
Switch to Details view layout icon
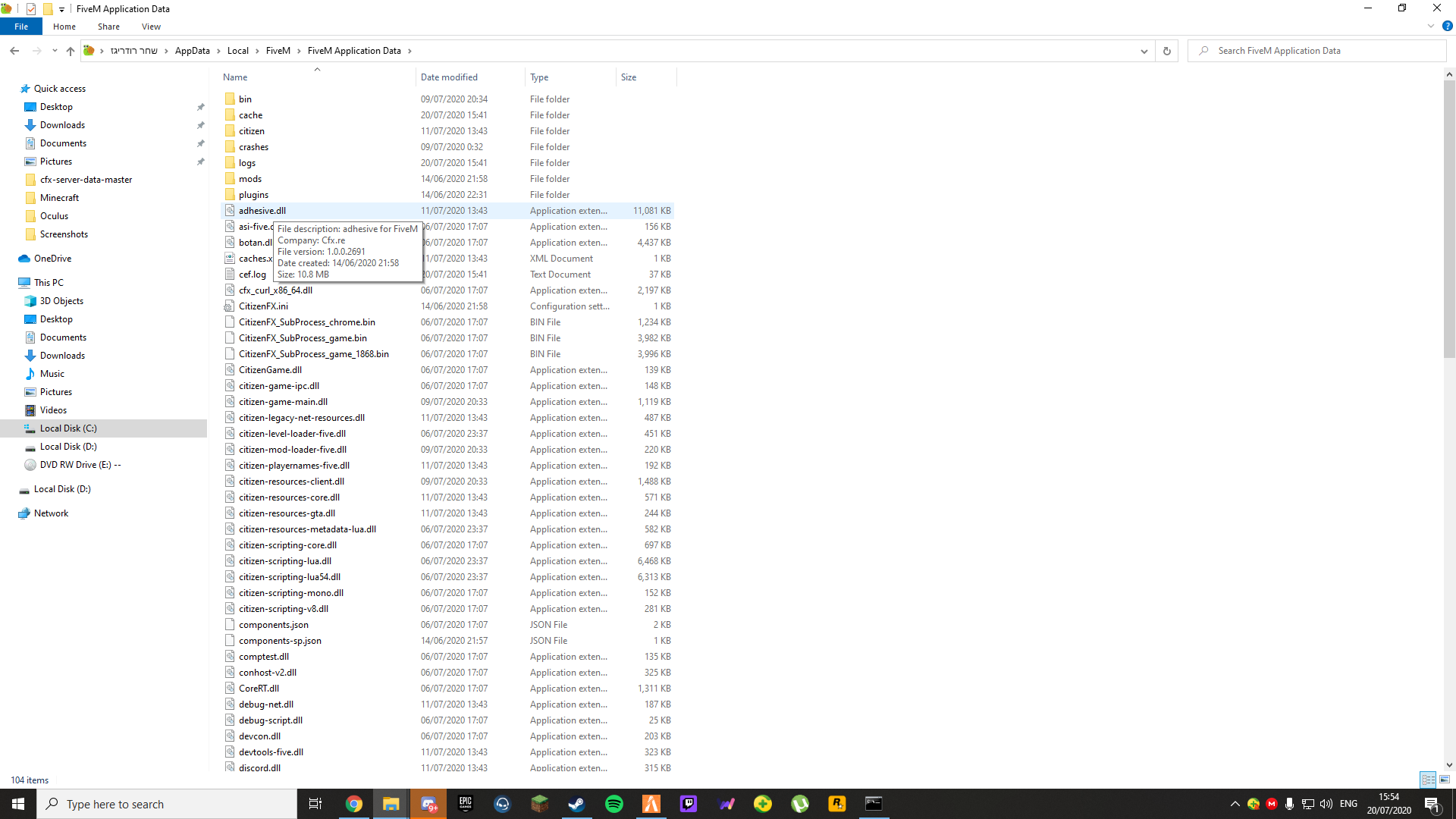point(1428,780)
